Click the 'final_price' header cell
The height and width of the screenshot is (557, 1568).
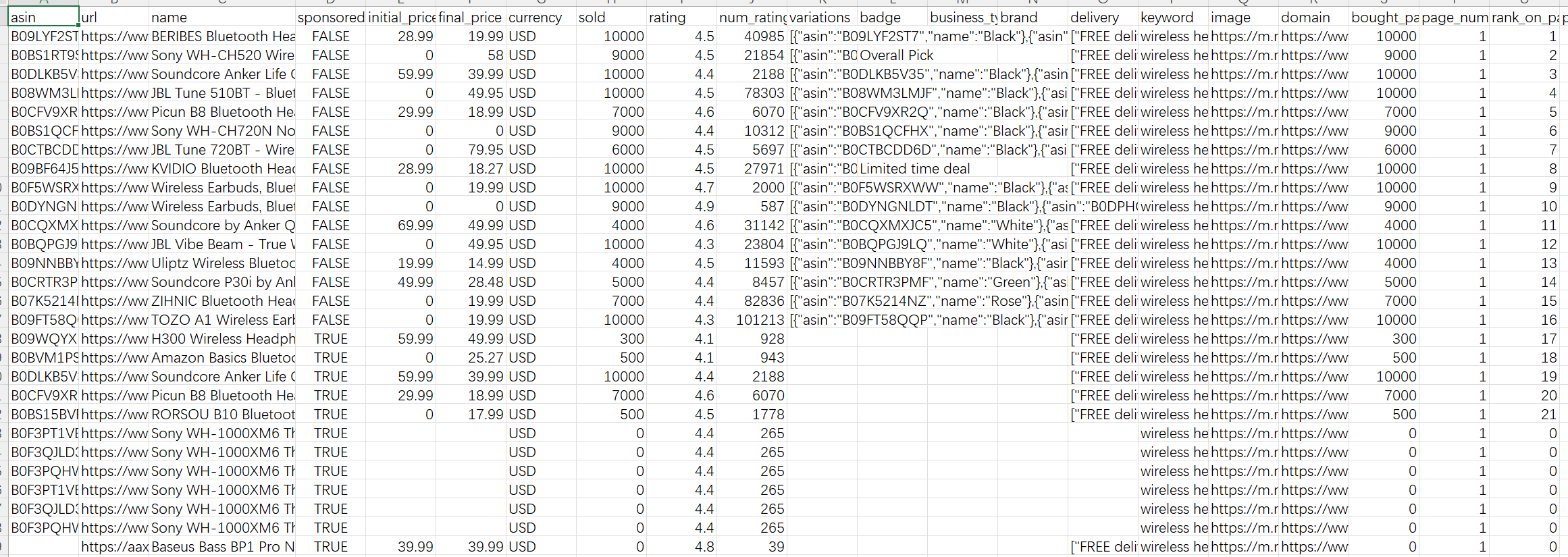pyautogui.click(x=471, y=17)
